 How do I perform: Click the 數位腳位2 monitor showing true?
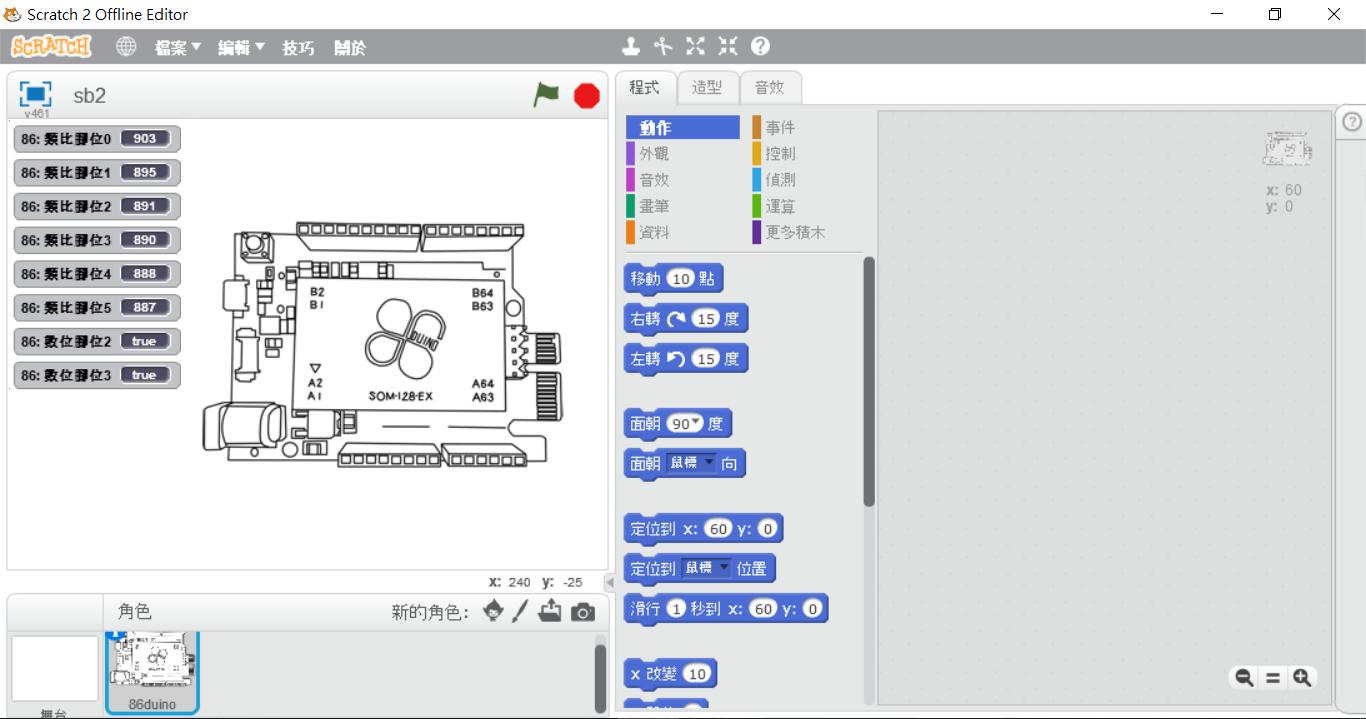tap(97, 341)
